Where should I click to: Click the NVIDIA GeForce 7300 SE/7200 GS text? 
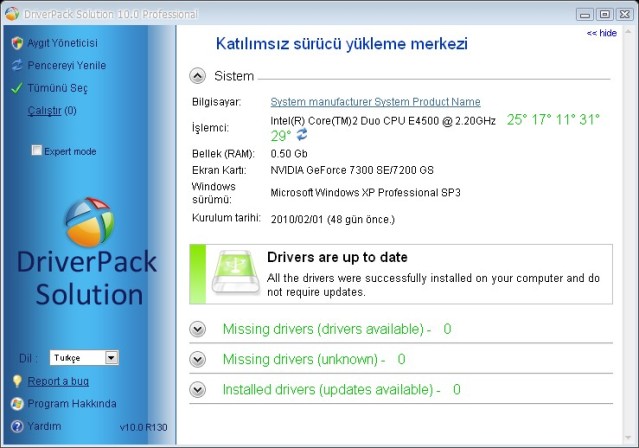pyautogui.click(x=352, y=170)
